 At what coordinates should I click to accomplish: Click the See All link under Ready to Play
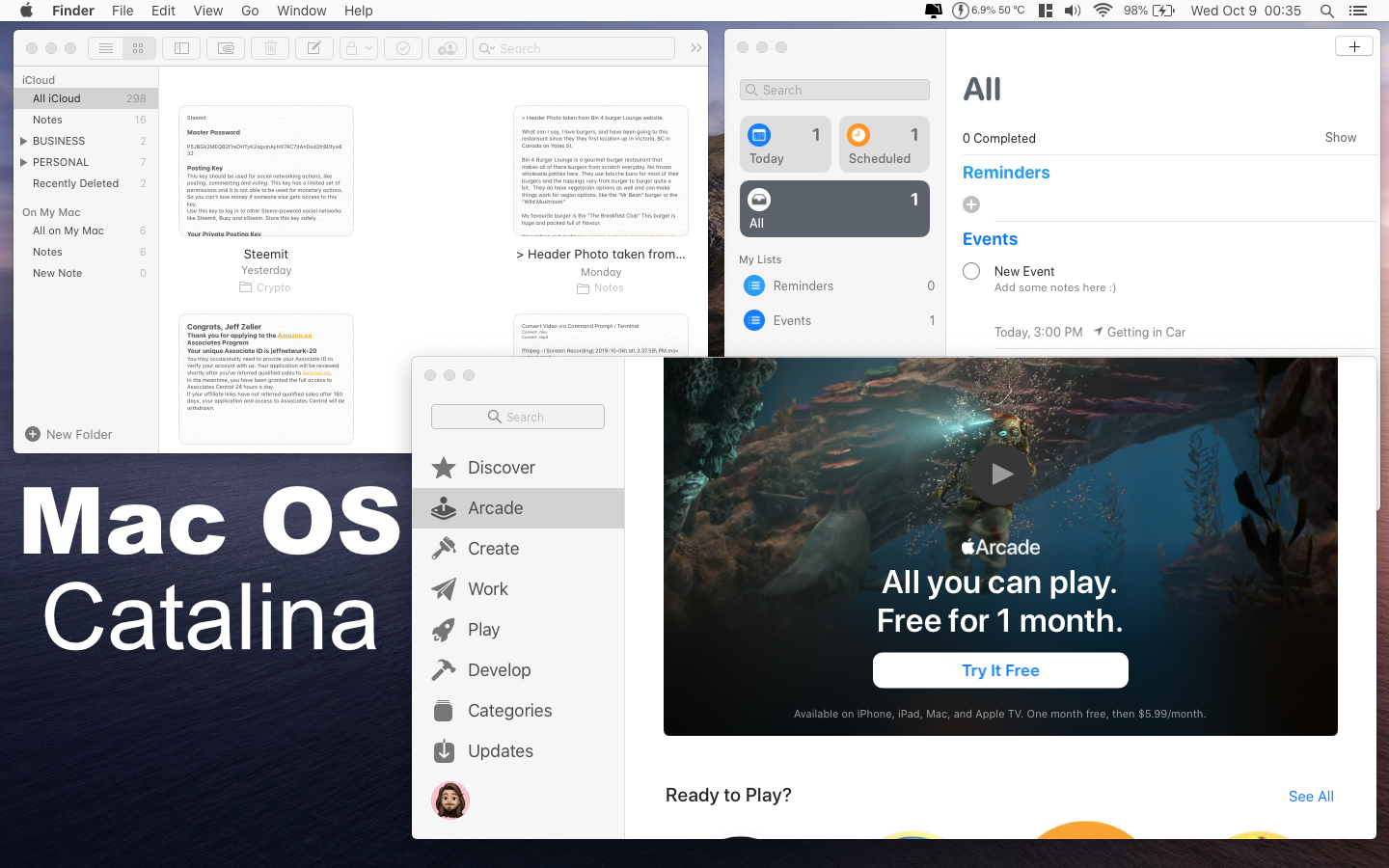coord(1310,796)
